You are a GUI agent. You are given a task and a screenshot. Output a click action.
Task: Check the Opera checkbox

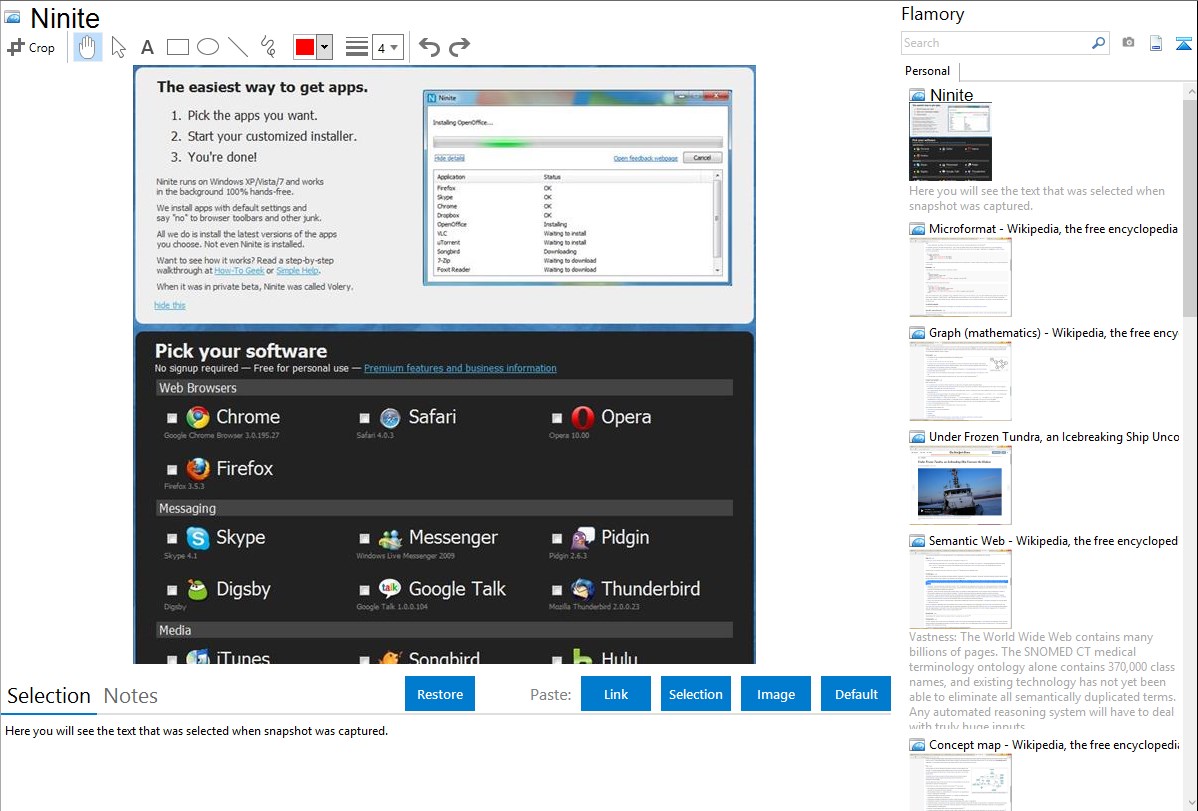(557, 418)
